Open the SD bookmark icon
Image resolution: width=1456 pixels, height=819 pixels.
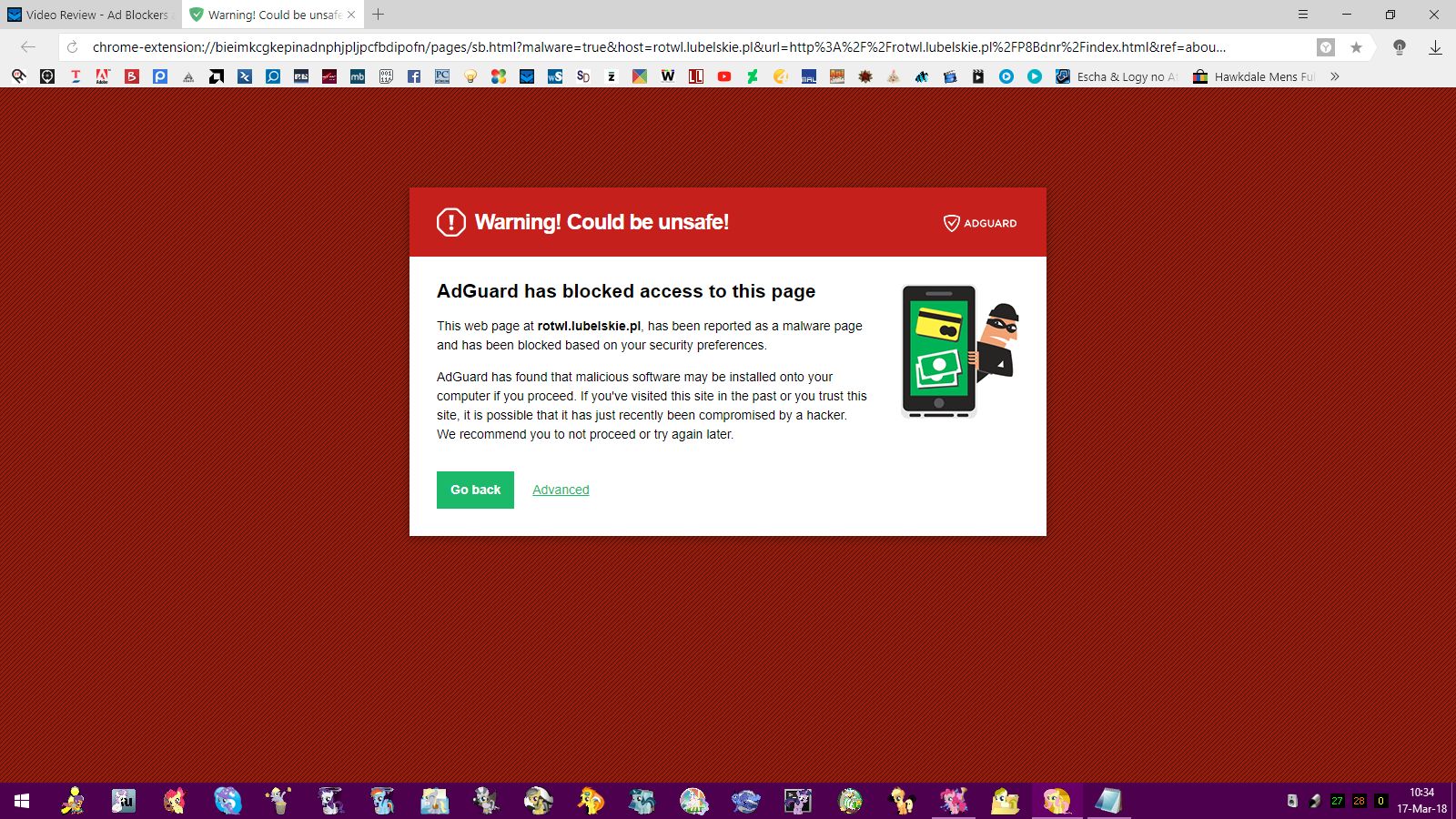coord(583,76)
